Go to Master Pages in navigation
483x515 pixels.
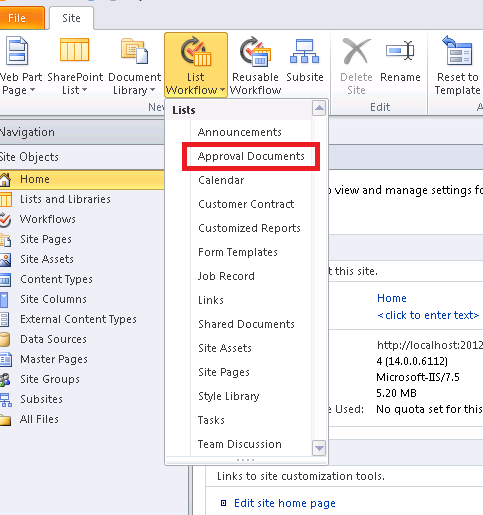pyautogui.click(x=54, y=360)
